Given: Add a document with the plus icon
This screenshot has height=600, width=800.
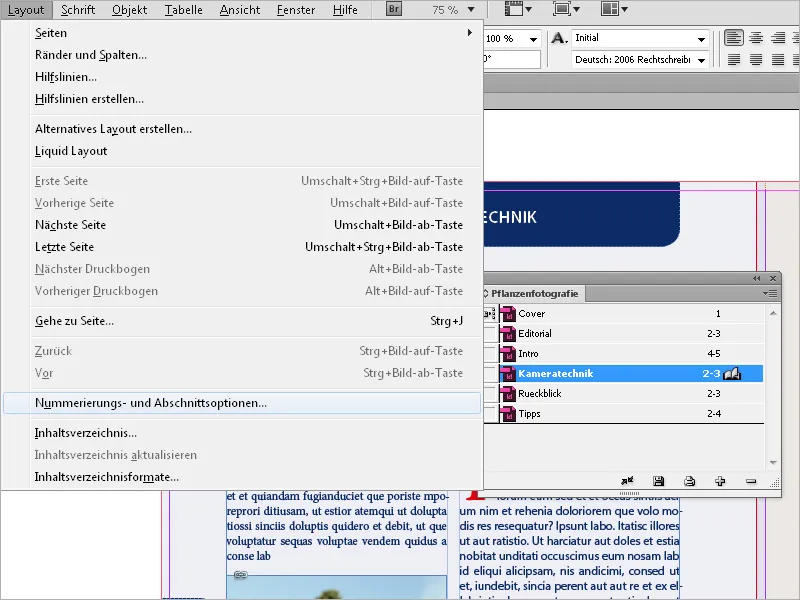Looking at the screenshot, I should pyautogui.click(x=719, y=482).
